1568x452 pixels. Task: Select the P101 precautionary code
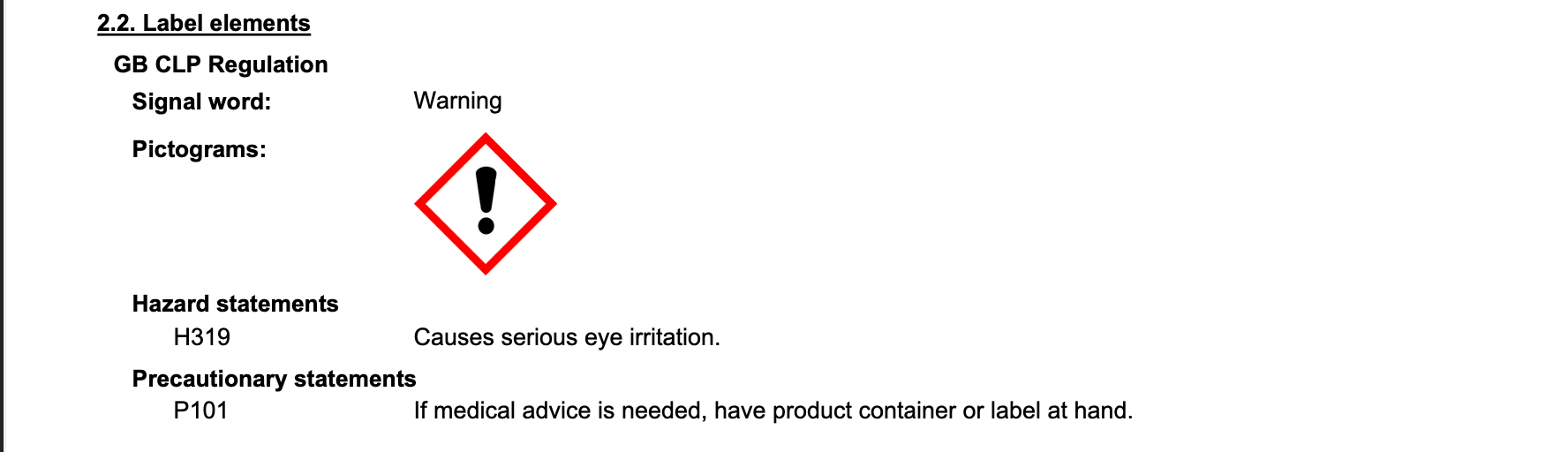[x=200, y=411]
